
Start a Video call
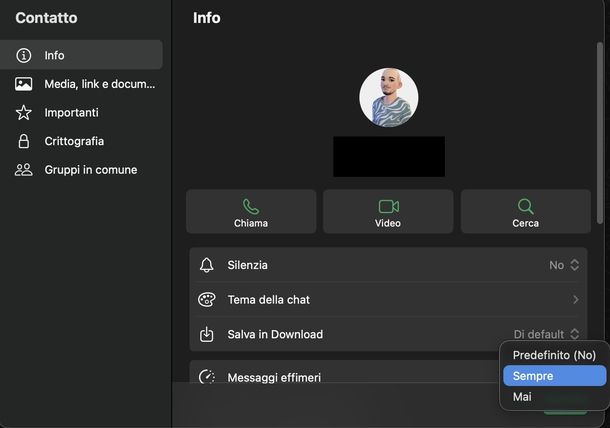[388, 212]
